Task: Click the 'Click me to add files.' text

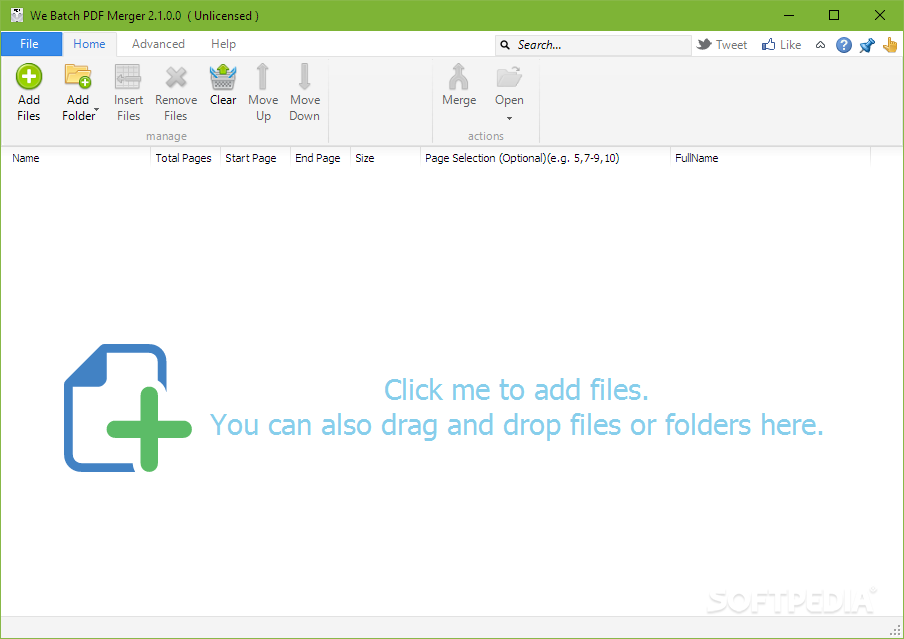Action: 516,390
